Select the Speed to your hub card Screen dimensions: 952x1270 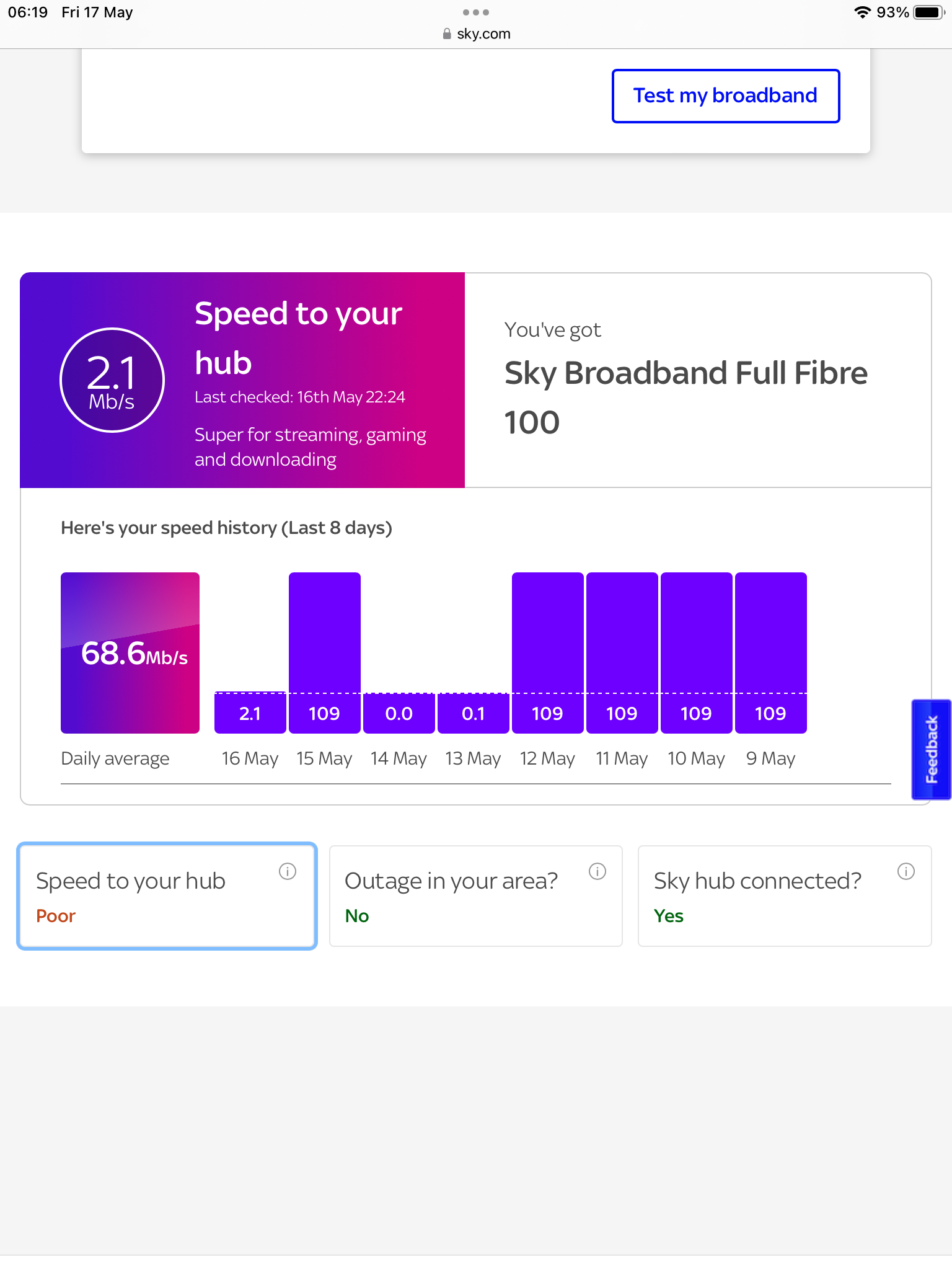pyautogui.click(x=167, y=896)
